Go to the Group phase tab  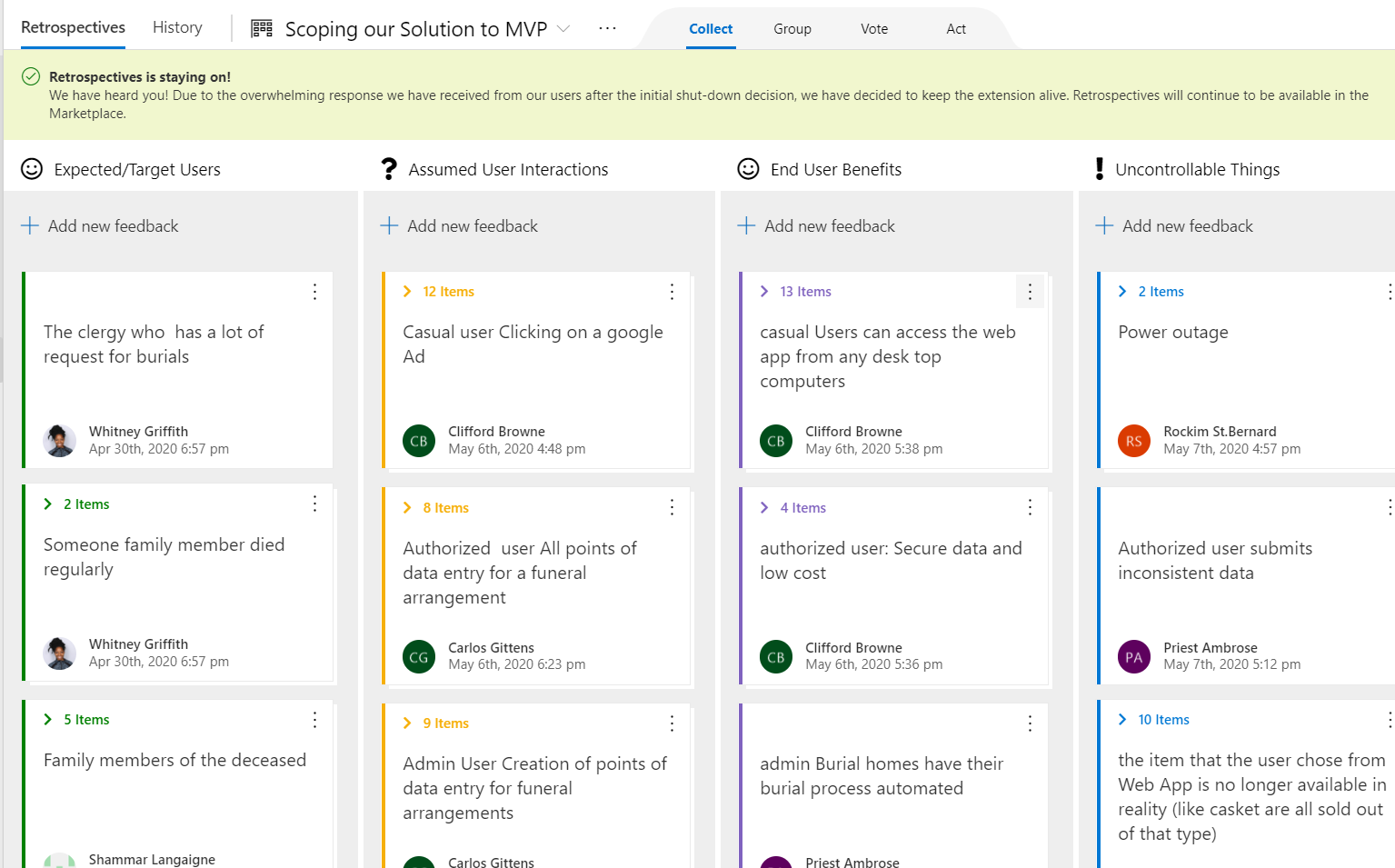tap(792, 29)
